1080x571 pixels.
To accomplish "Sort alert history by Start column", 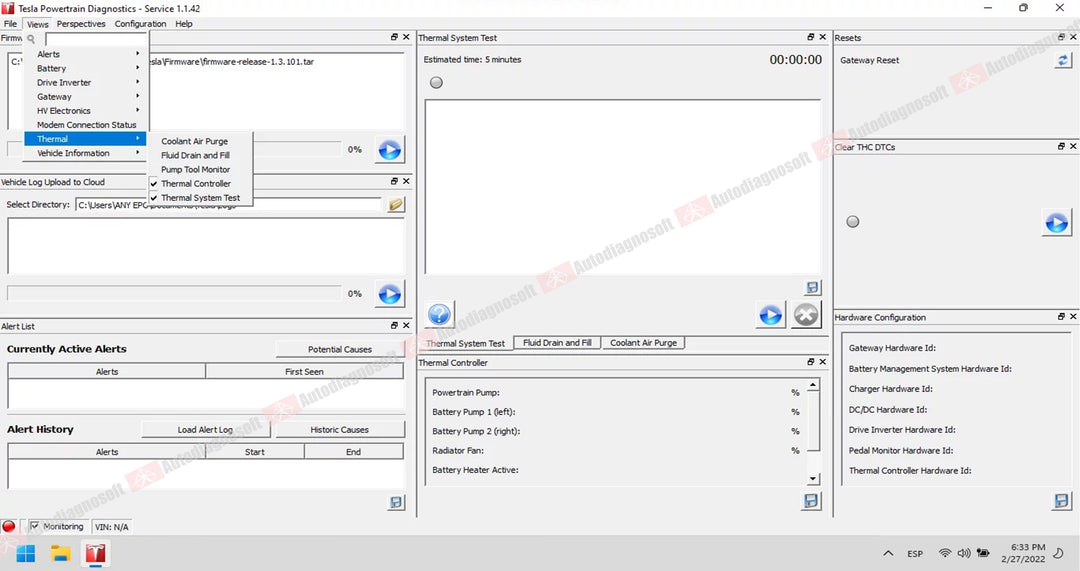I will pos(255,452).
